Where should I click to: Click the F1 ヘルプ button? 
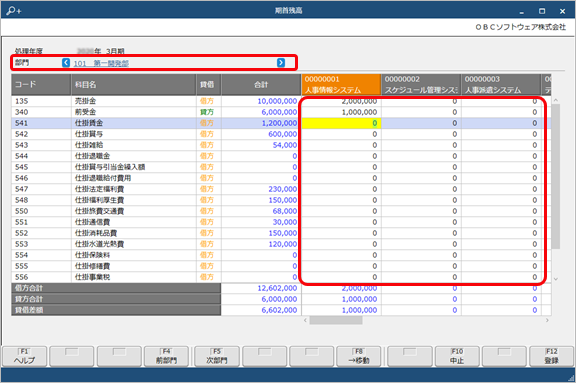[x=25, y=356]
